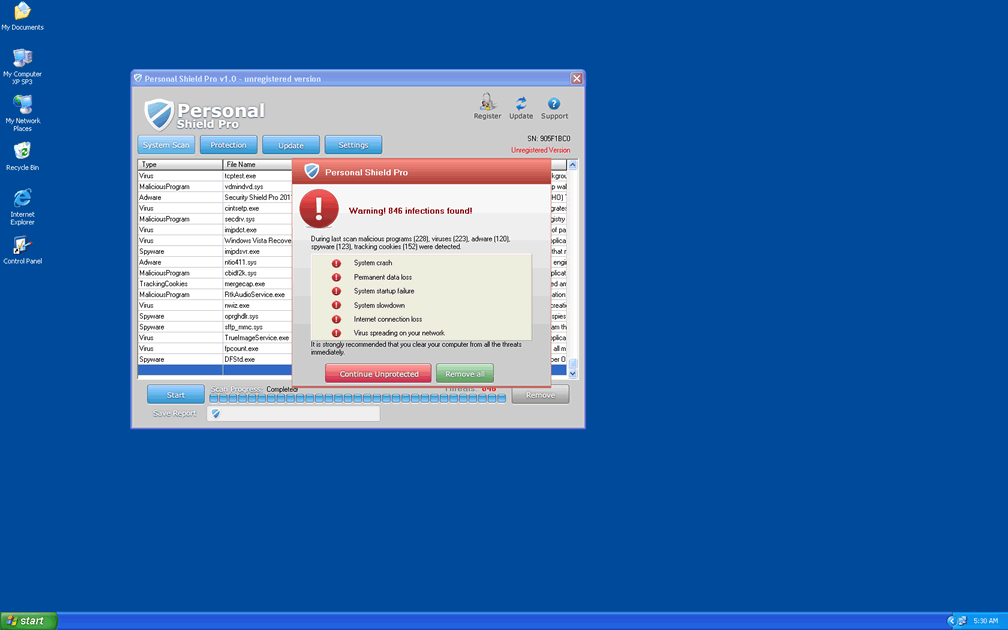Click the red exclamation warning icon
The height and width of the screenshot is (630, 1008).
coord(319,209)
